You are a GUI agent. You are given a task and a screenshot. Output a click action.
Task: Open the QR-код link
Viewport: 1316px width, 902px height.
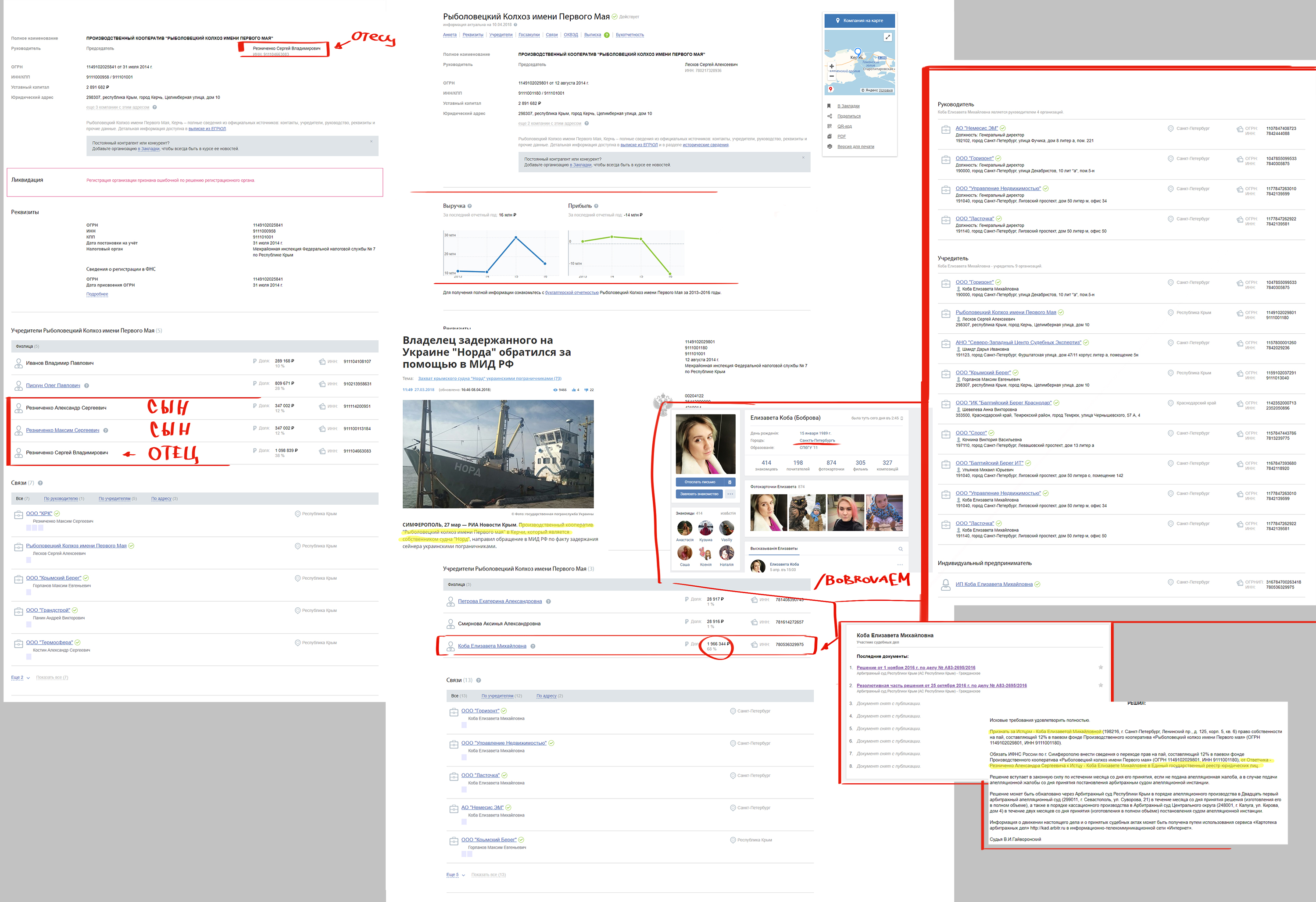[844, 126]
